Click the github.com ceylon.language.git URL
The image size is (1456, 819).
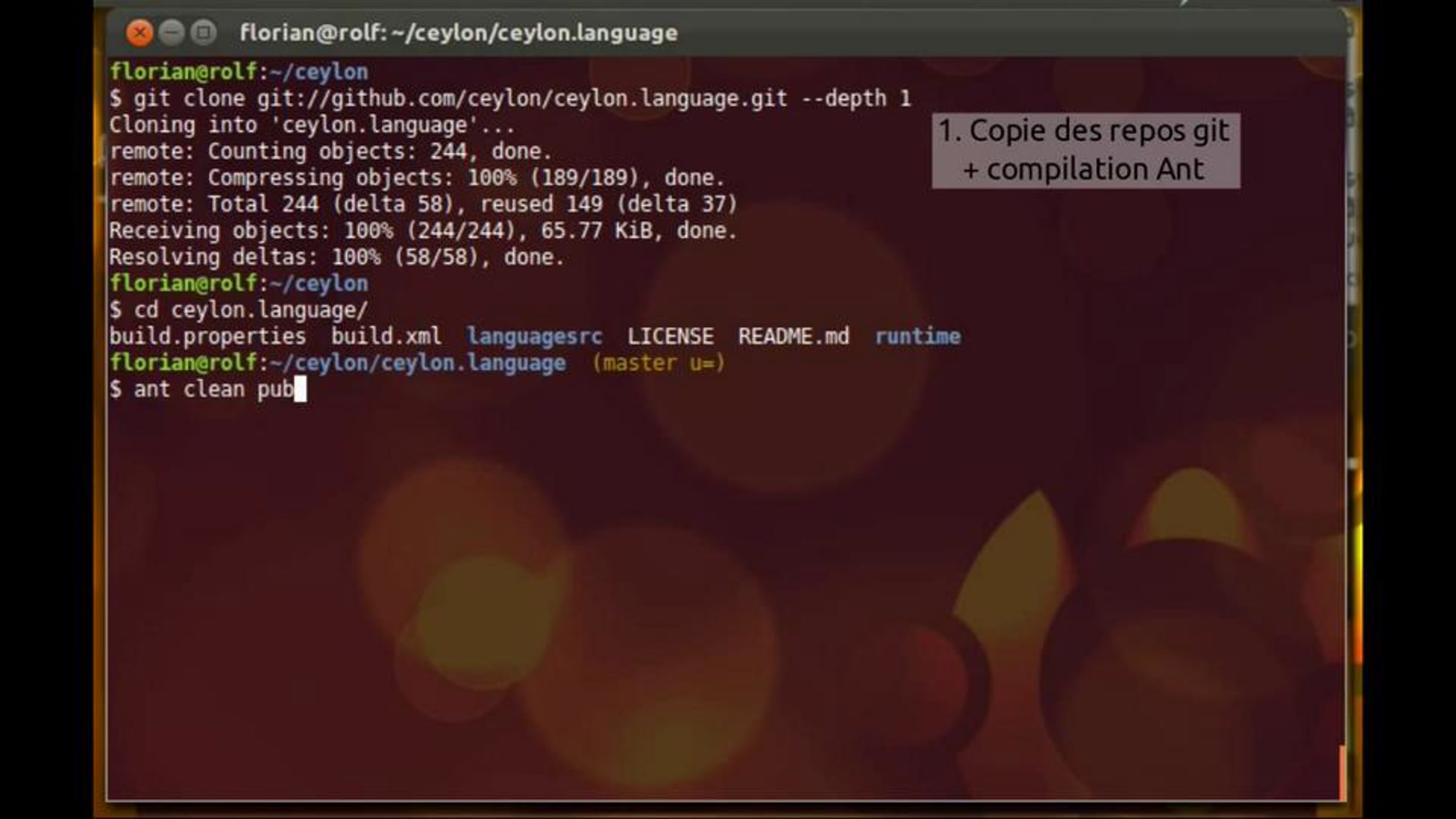(522, 99)
